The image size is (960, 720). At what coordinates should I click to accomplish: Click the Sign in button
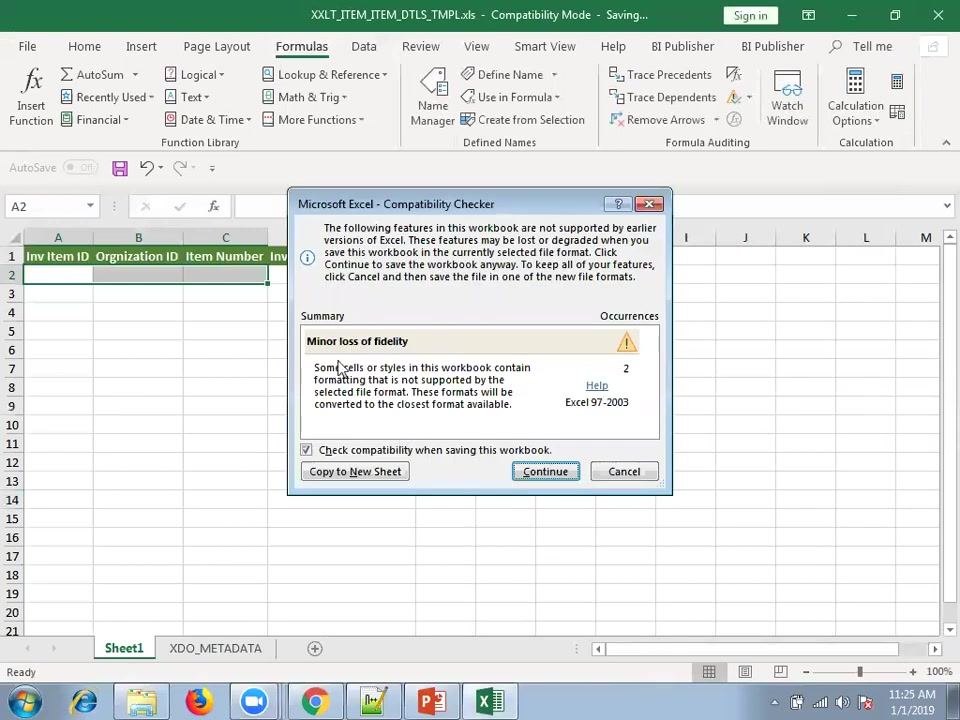point(750,15)
